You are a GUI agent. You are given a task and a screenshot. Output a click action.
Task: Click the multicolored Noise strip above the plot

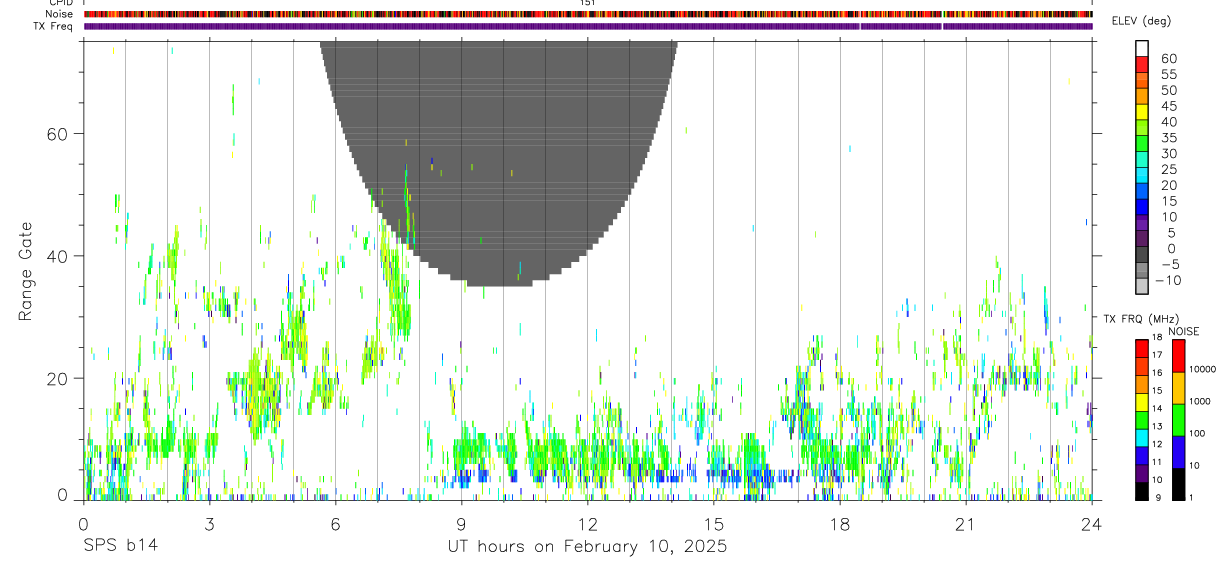pos(587,14)
